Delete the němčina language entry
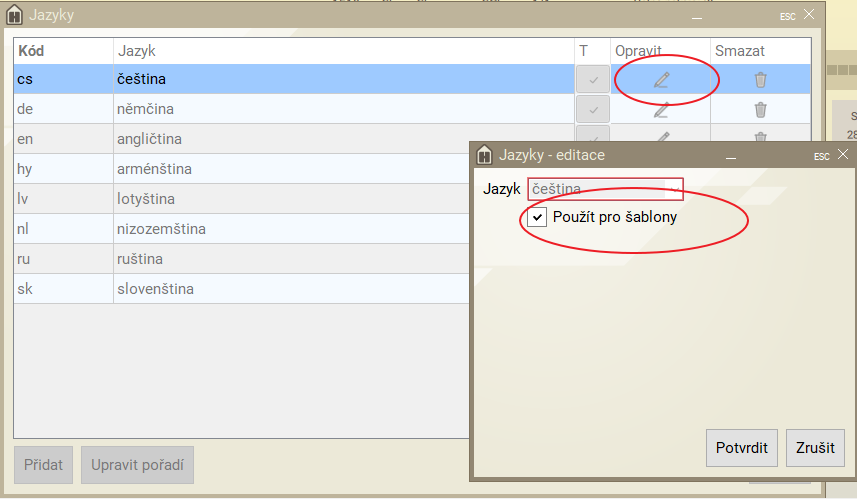 [x=760, y=110]
